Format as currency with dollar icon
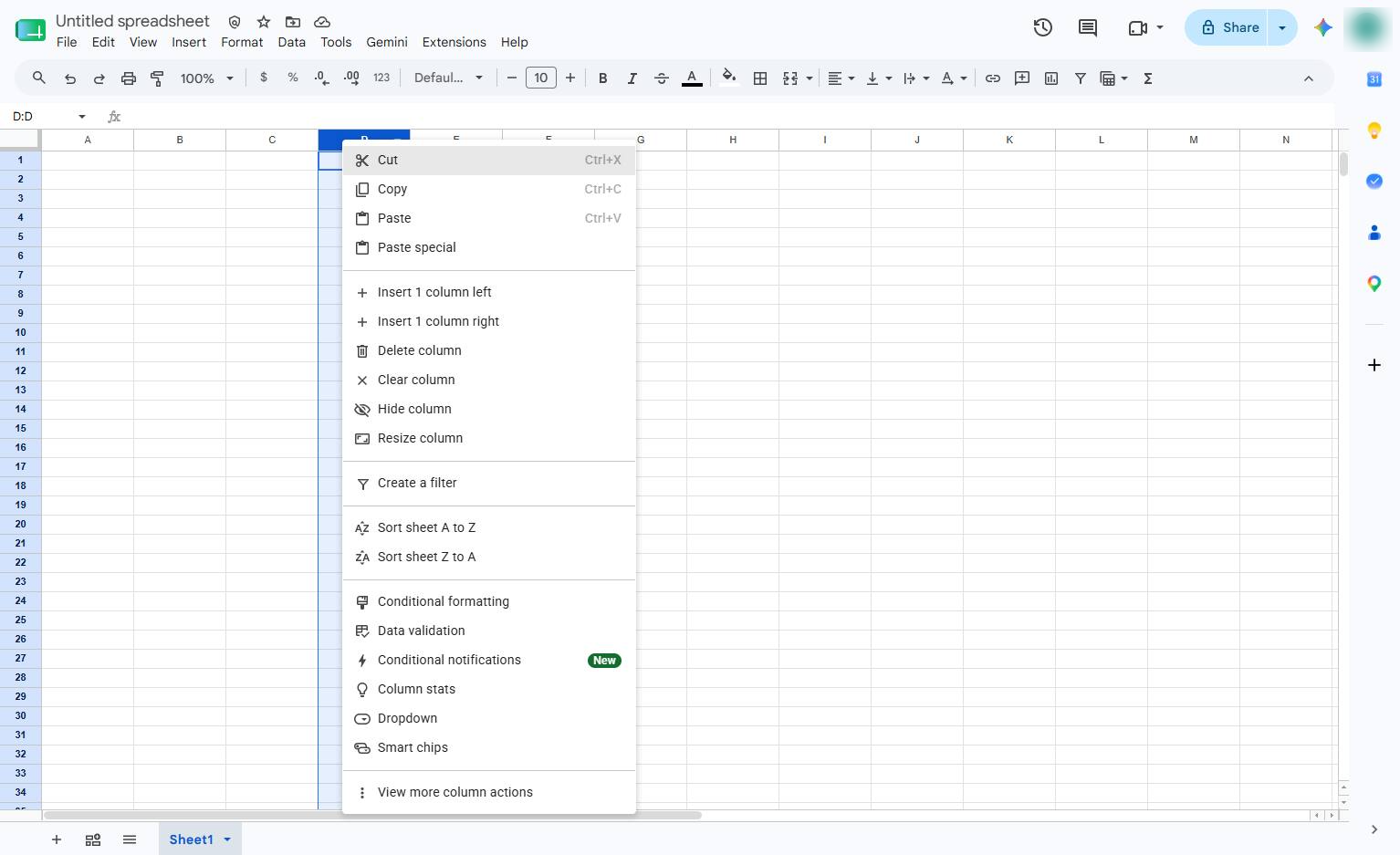This screenshot has height=855, width=1400. [x=264, y=78]
